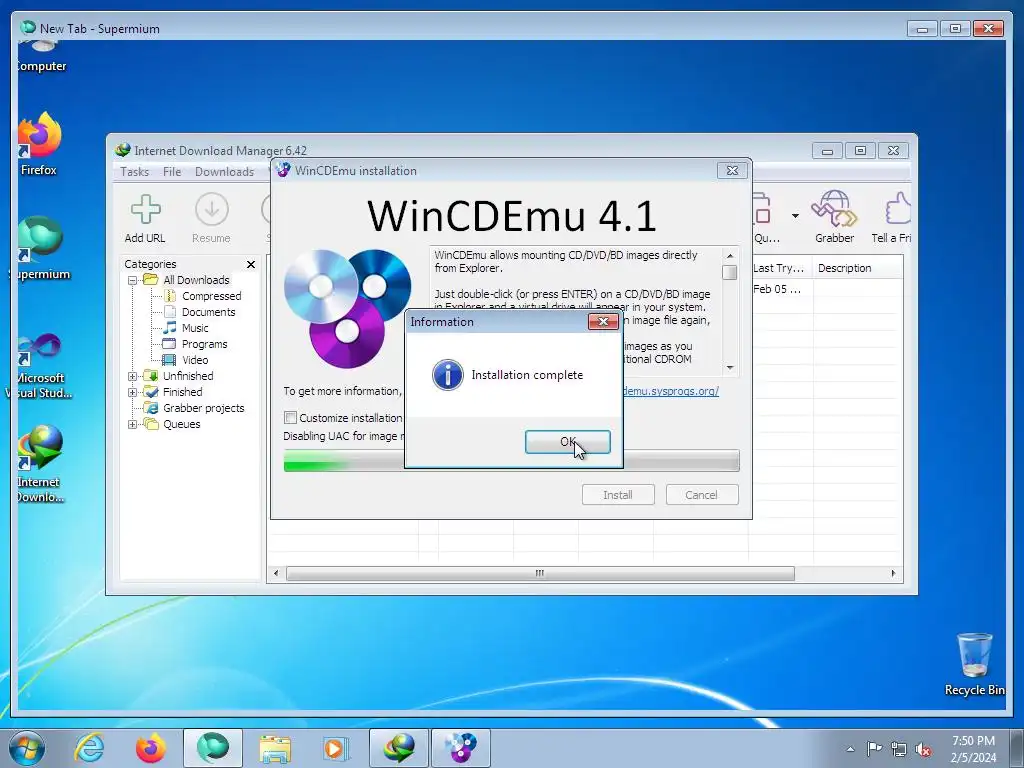Screen dimensions: 1024x768
Task: Select All Downloads category
Action: 196,280
